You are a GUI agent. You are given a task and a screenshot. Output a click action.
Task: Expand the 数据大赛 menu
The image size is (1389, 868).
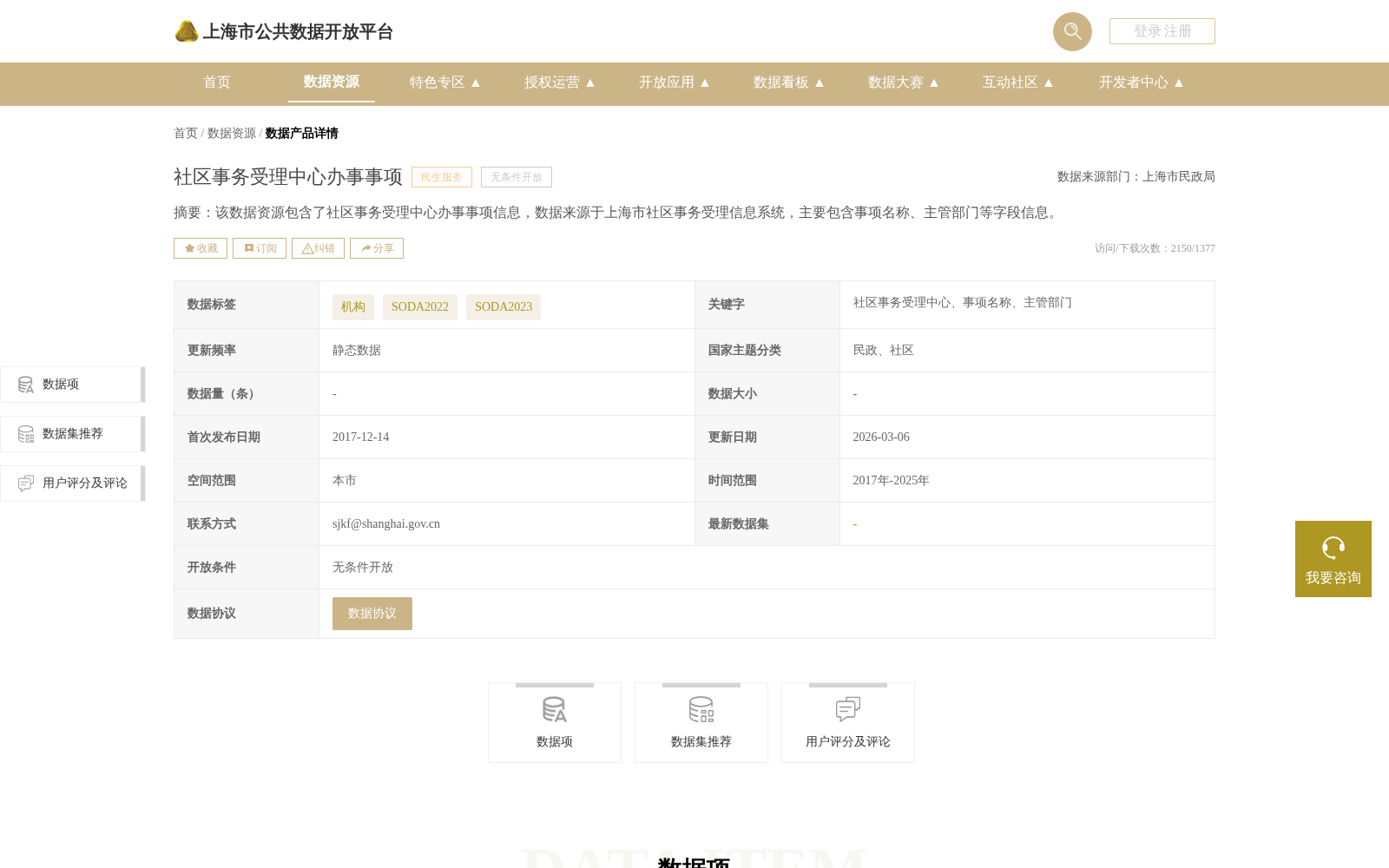tap(904, 82)
